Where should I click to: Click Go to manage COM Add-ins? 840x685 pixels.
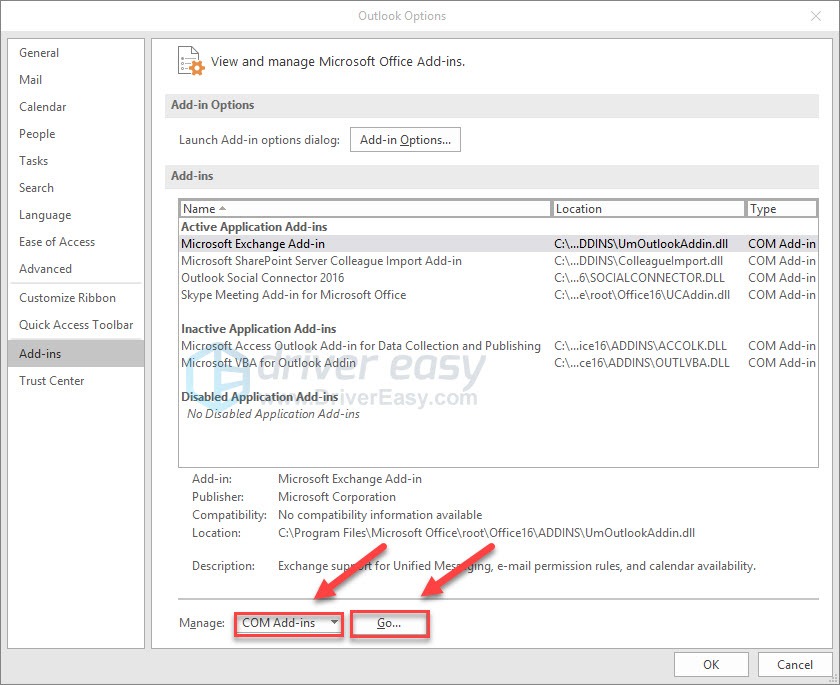point(389,622)
